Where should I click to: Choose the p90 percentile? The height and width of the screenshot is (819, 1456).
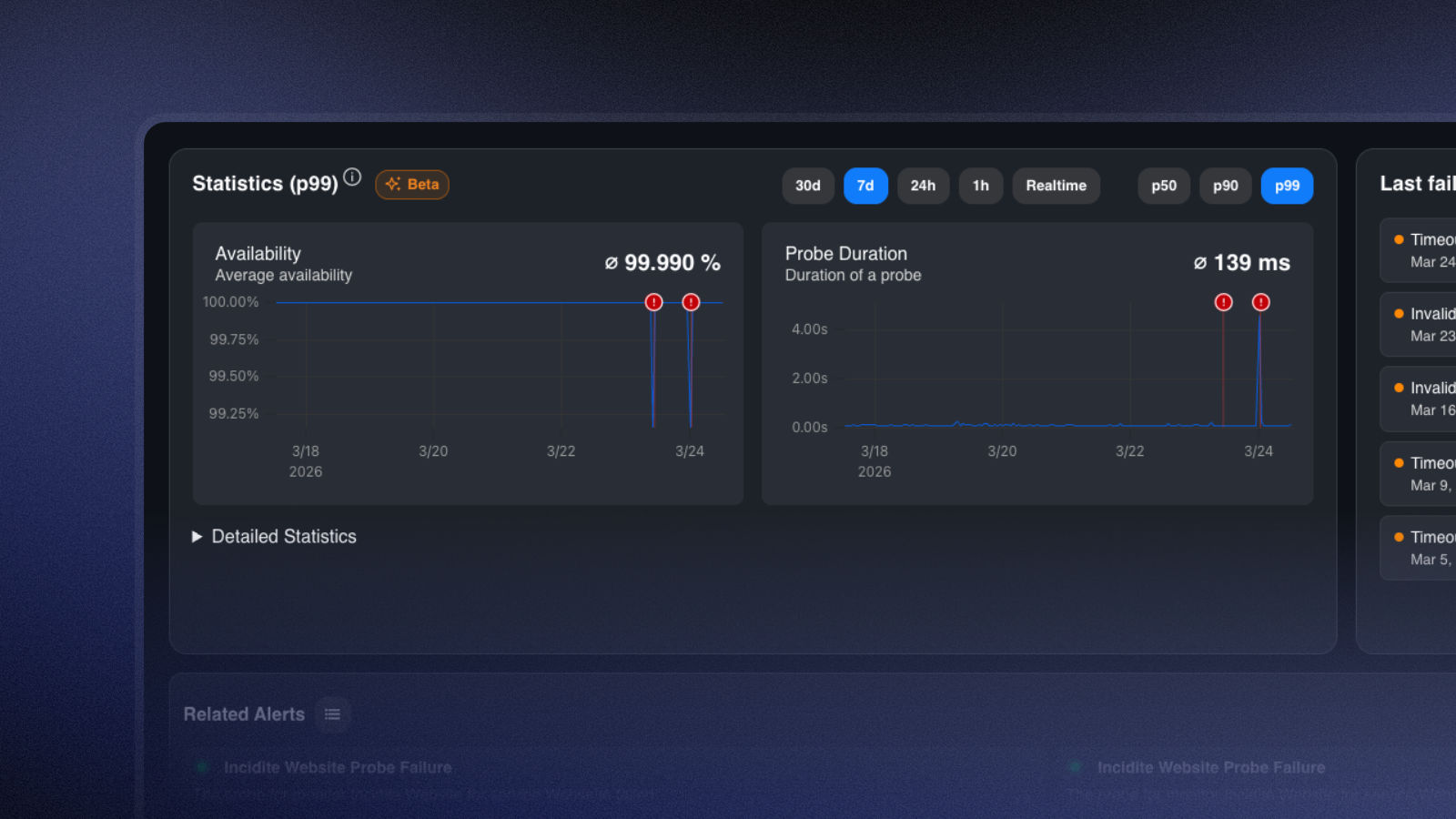[x=1226, y=186]
